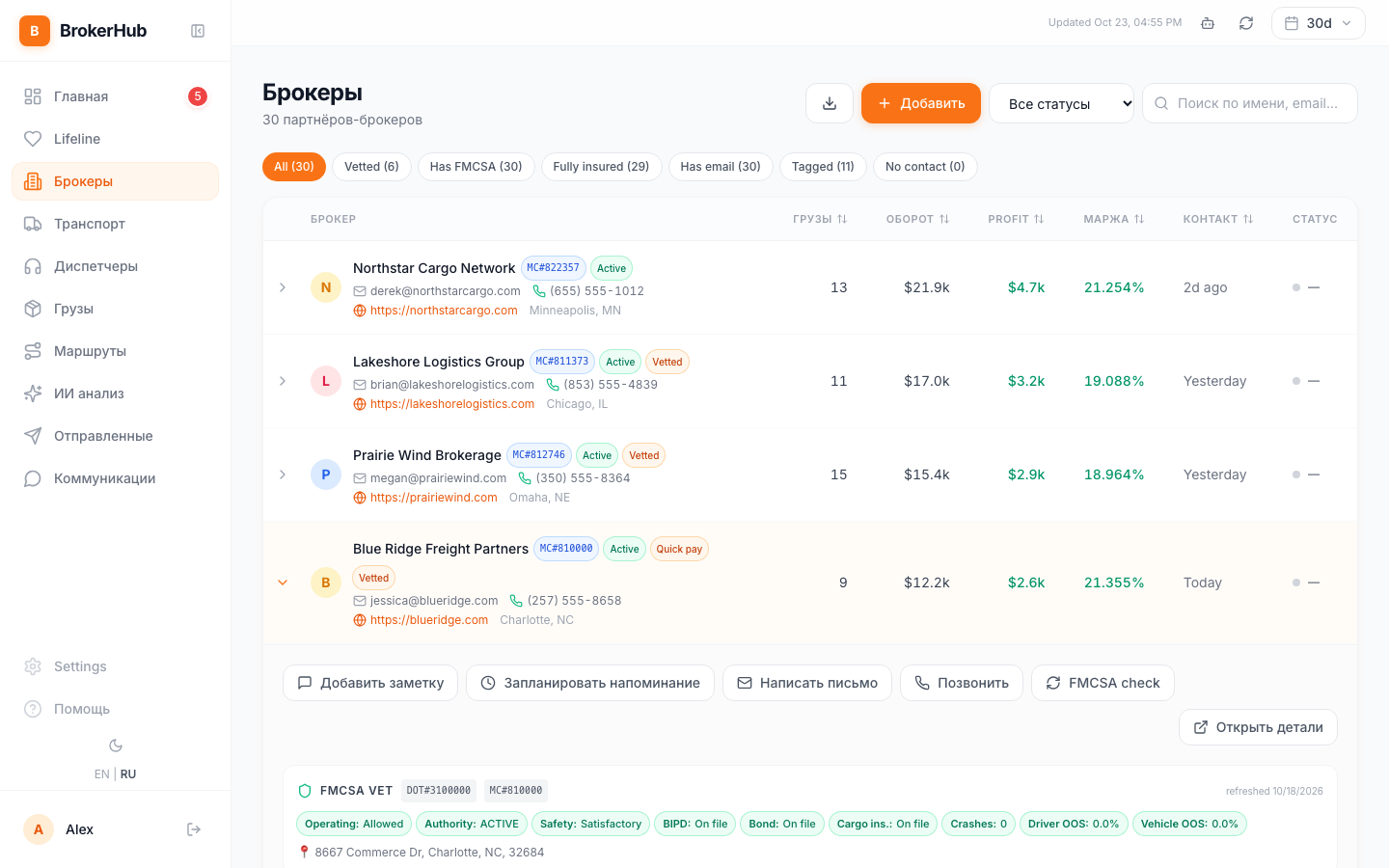The height and width of the screenshot is (868, 1389).
Task: Open Отправленные in the sidebar
Action: (x=116, y=436)
